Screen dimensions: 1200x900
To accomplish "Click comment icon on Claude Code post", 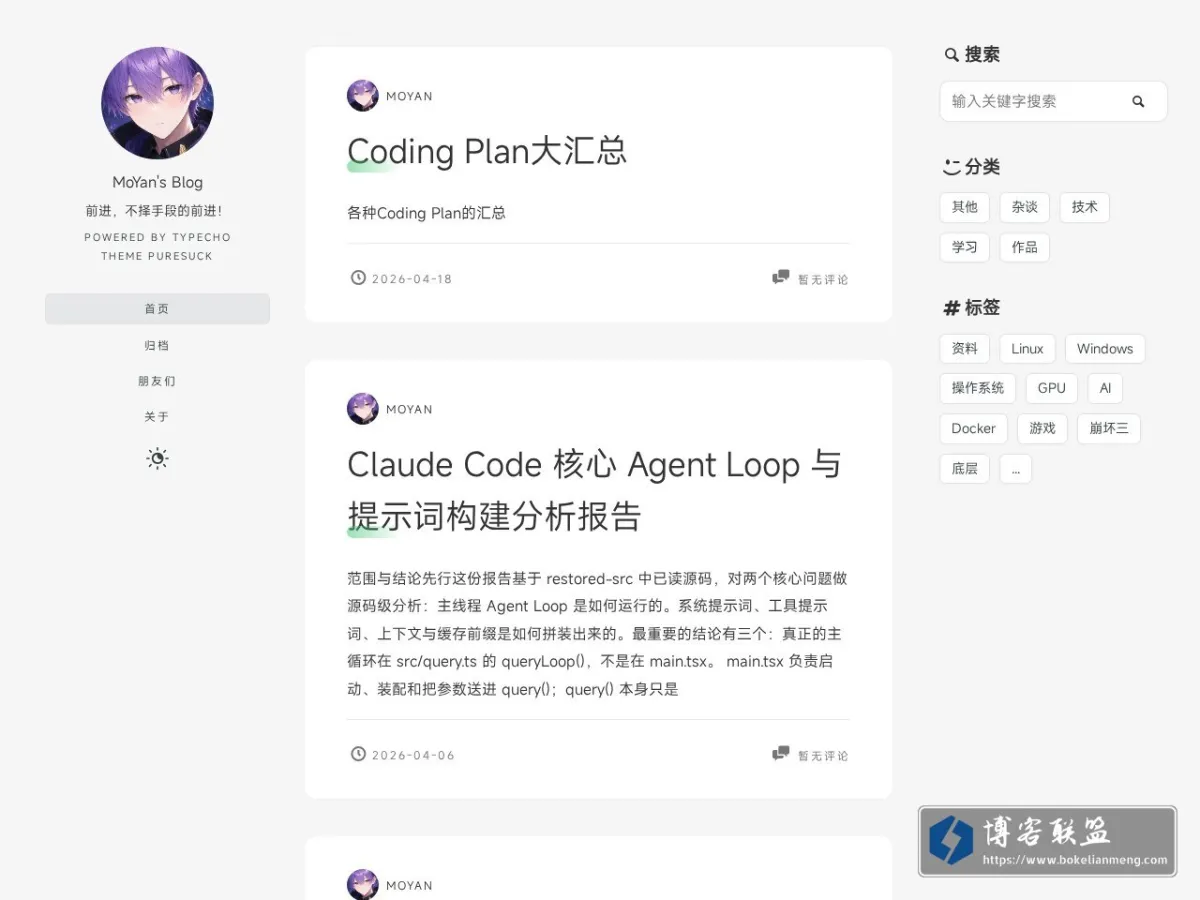I will pyautogui.click(x=781, y=754).
